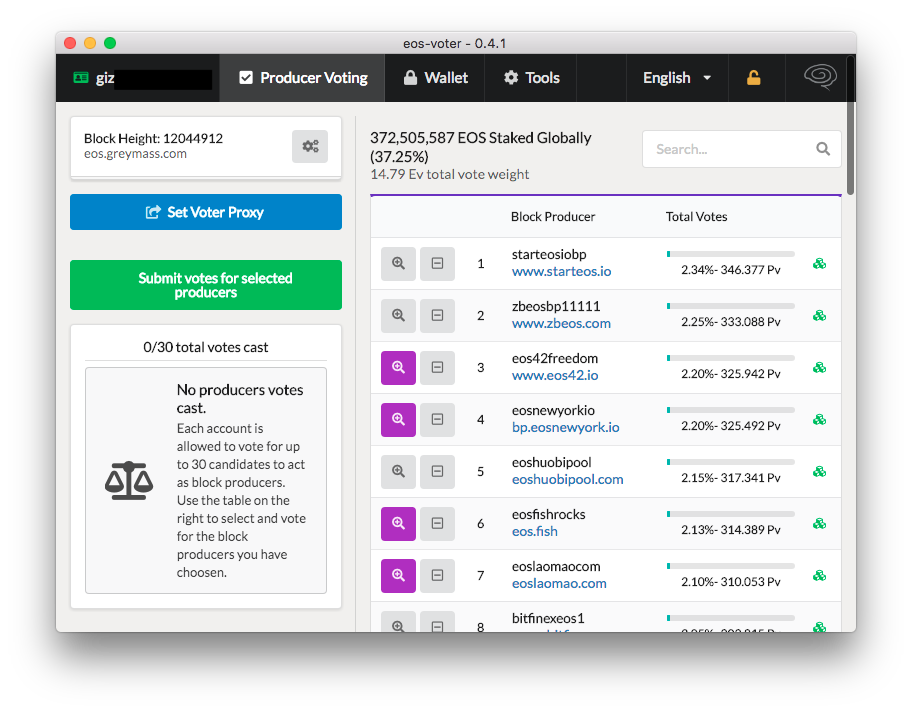
Task: Click green cubes icon for eosfishrocks
Action: (820, 524)
